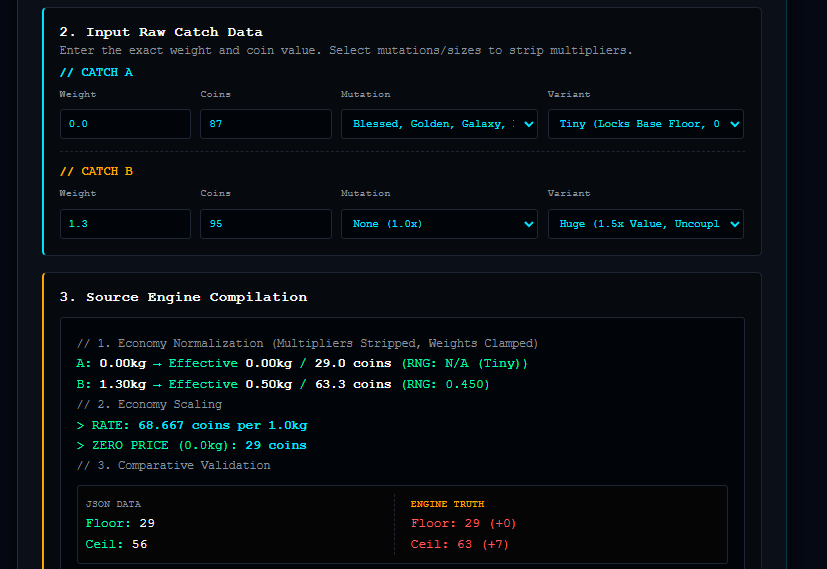The width and height of the screenshot is (827, 569).
Task: Click the output line starting 'B: 1.30kg'
Action: (x=283, y=384)
